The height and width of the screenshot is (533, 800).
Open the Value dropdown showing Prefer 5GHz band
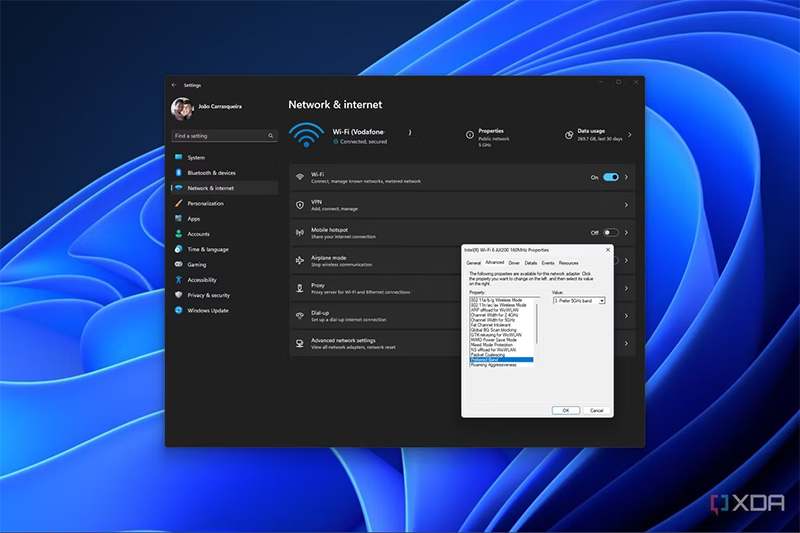(x=578, y=301)
